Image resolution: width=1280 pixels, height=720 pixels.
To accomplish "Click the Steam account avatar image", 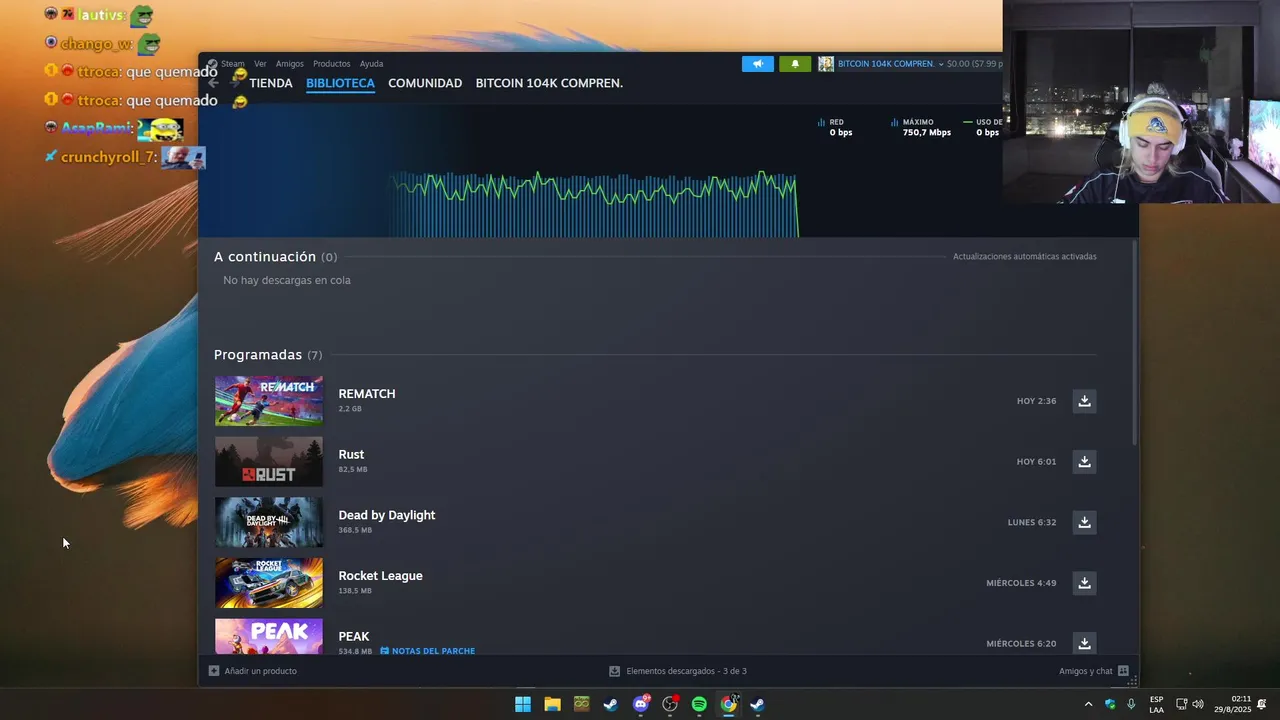I will click(x=826, y=64).
